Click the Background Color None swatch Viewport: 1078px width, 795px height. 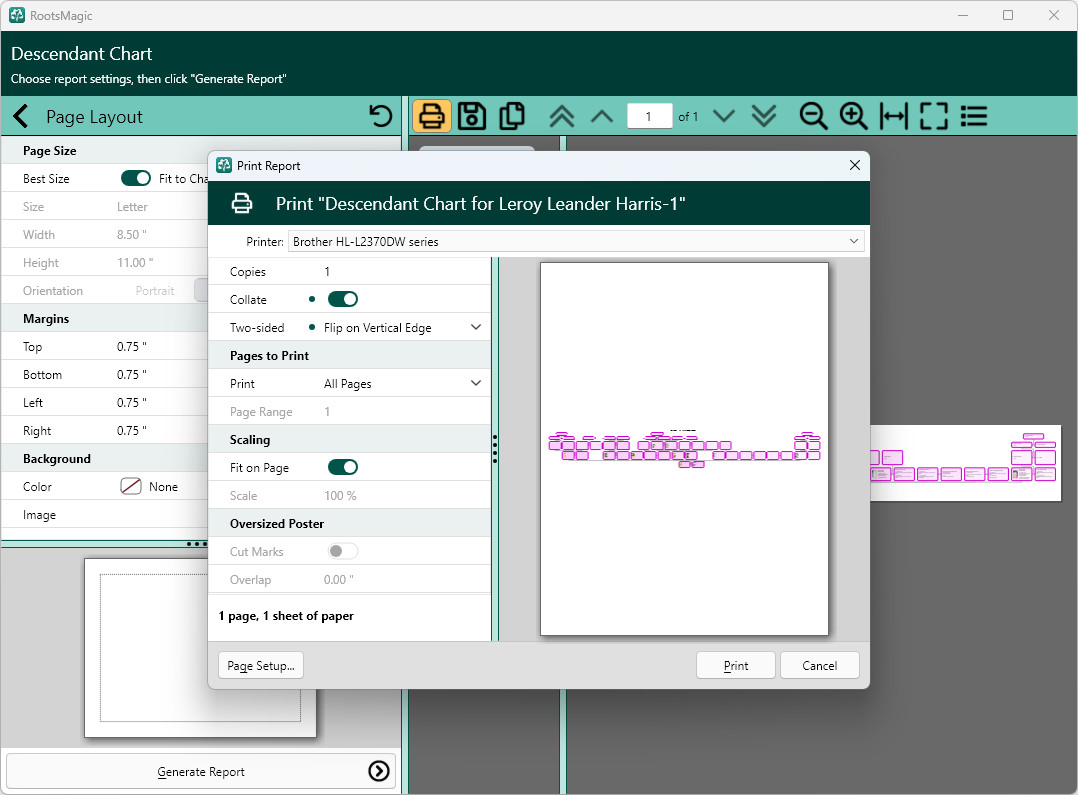pyautogui.click(x=131, y=486)
